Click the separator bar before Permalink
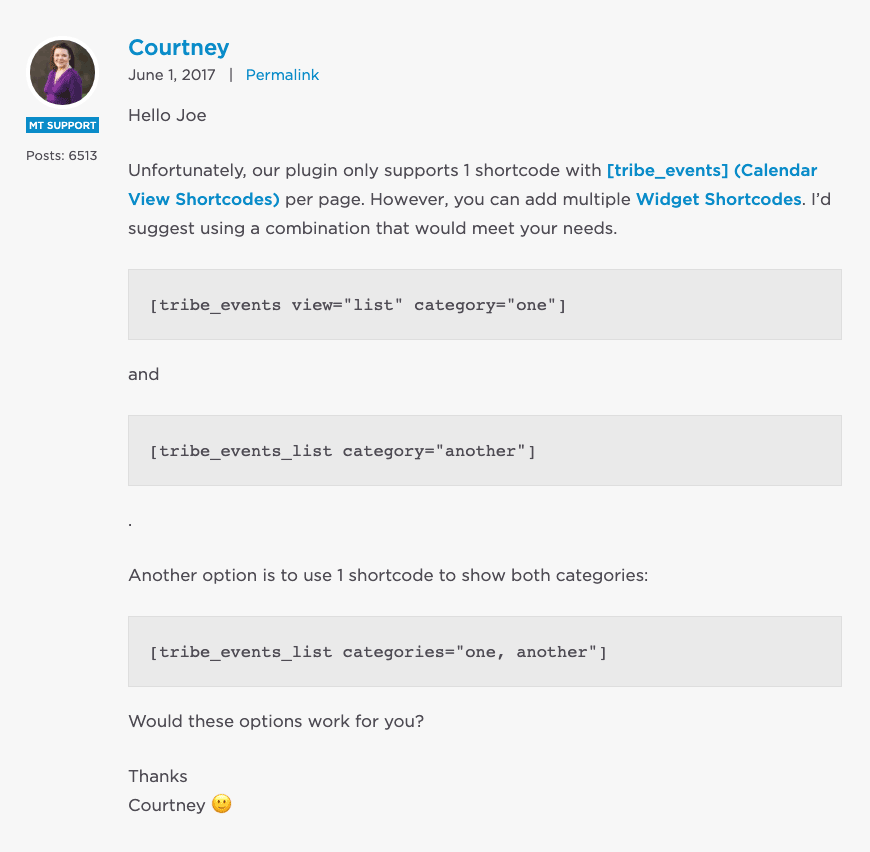The height and width of the screenshot is (852, 870). (x=231, y=75)
